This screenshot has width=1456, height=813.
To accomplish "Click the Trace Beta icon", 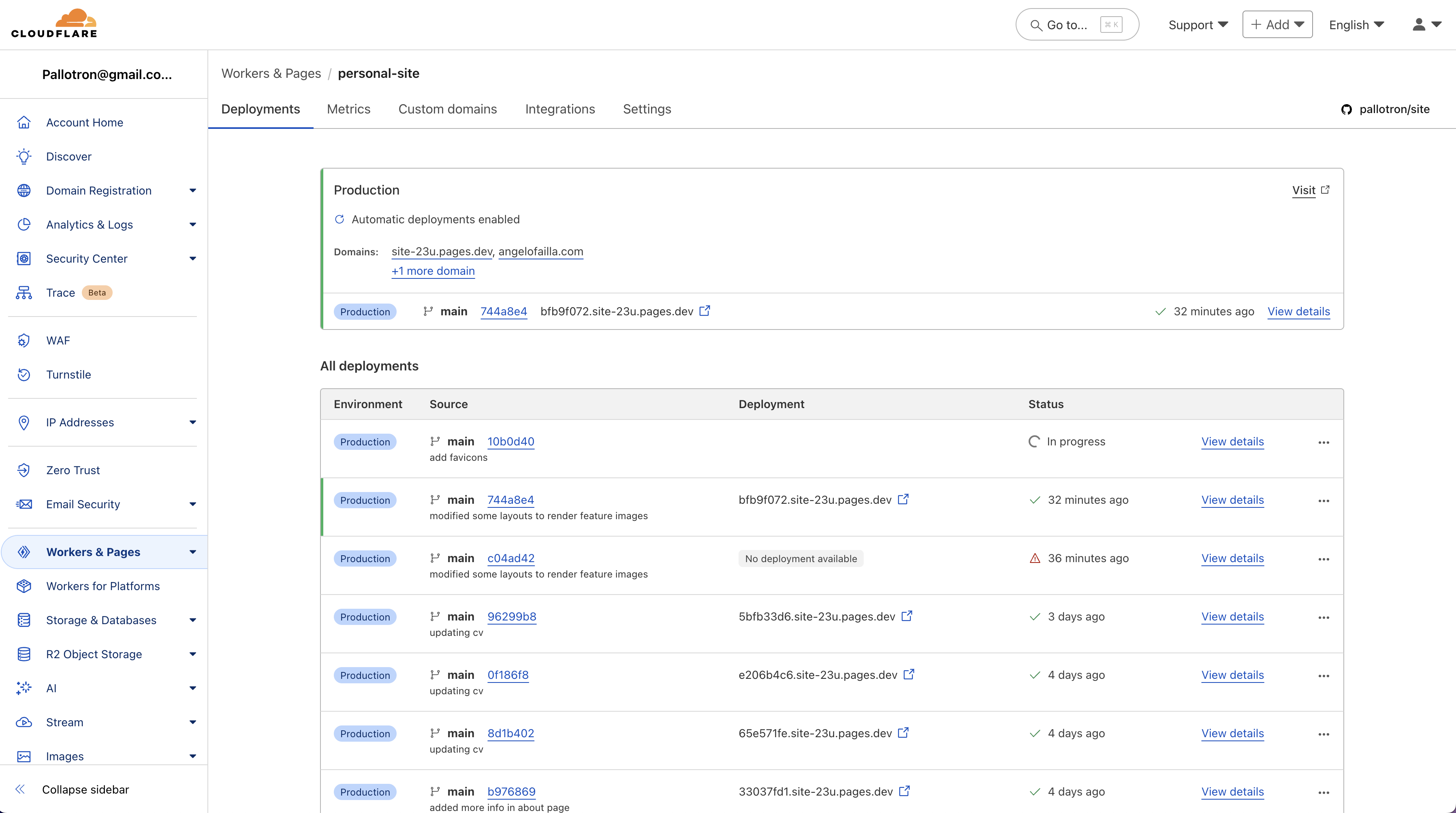I will [24, 292].
